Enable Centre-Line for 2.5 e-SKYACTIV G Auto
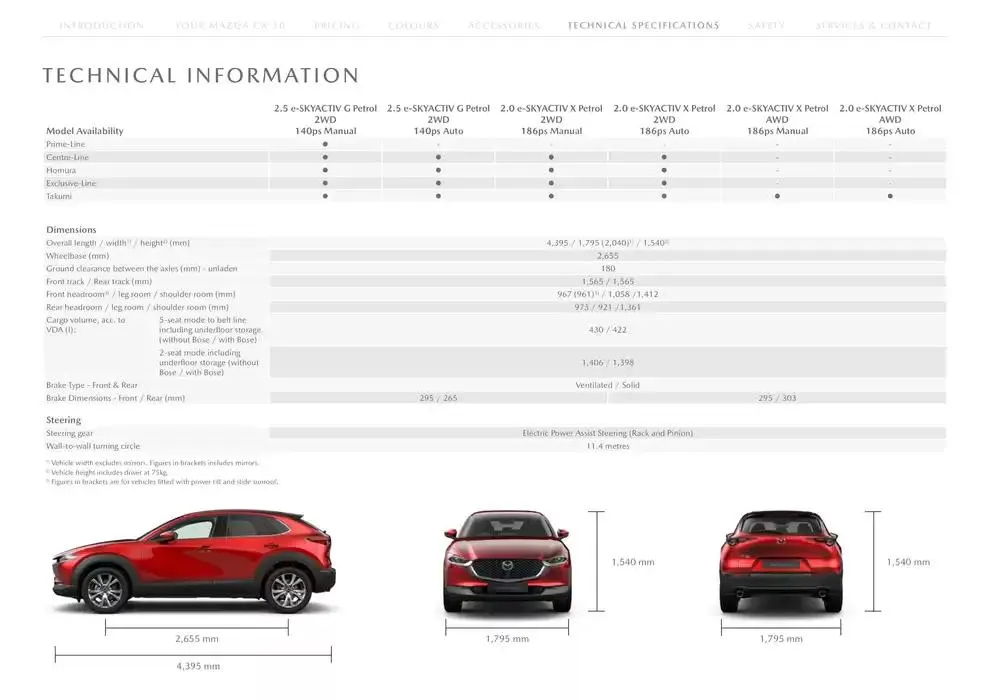Screen dimensions: 990x700 click(439, 156)
